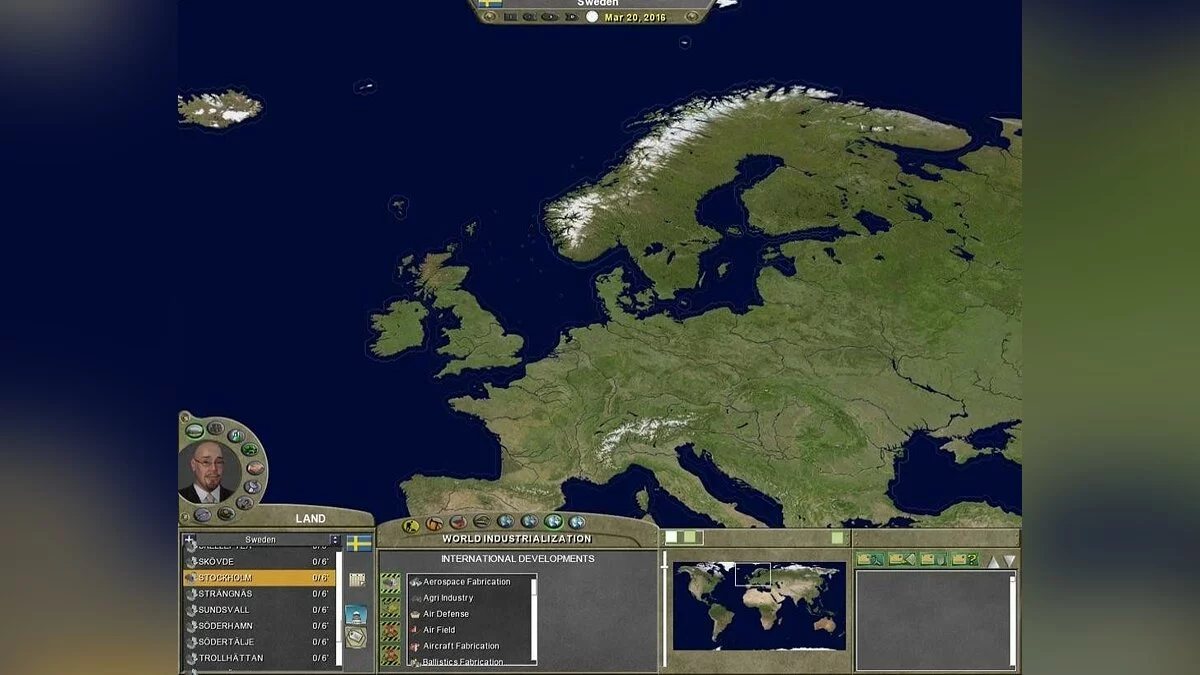Click the developments list scrollbar

[534, 619]
